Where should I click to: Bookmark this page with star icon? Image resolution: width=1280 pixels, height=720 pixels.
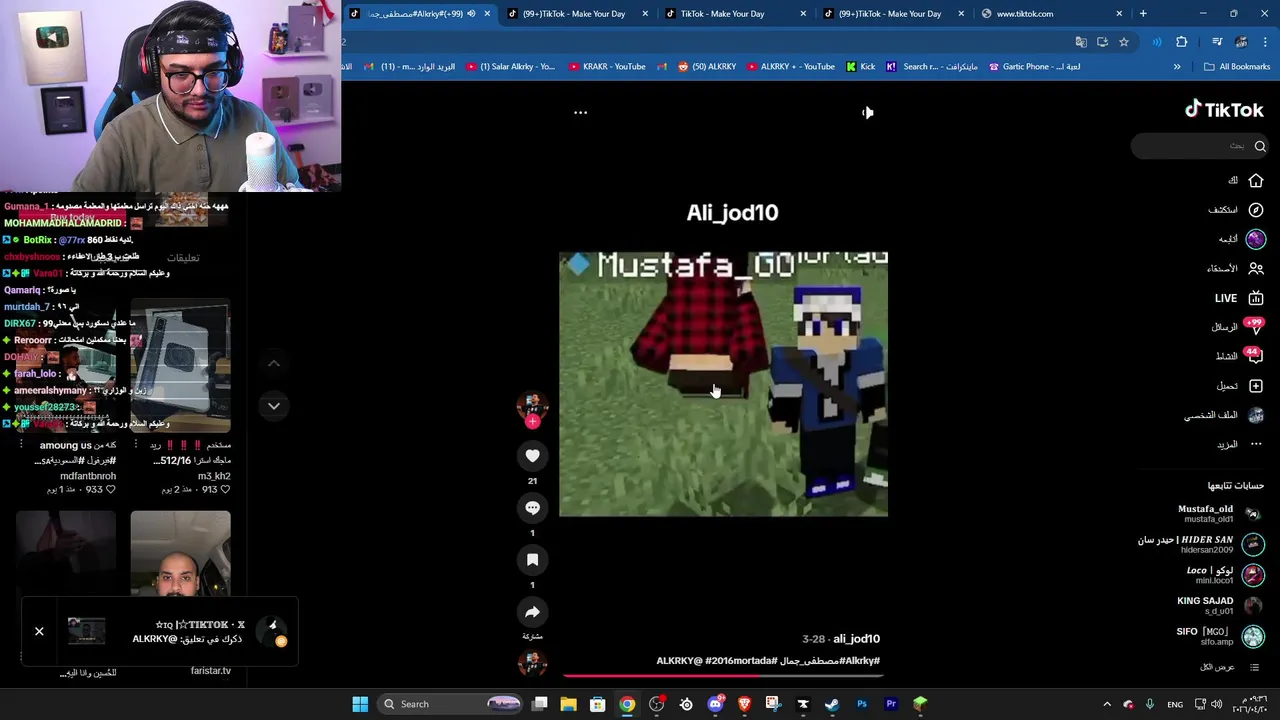coord(1124,42)
